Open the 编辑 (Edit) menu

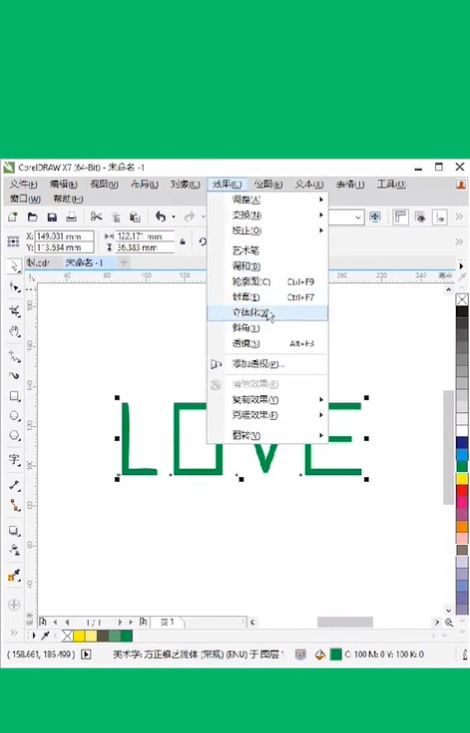(64, 184)
